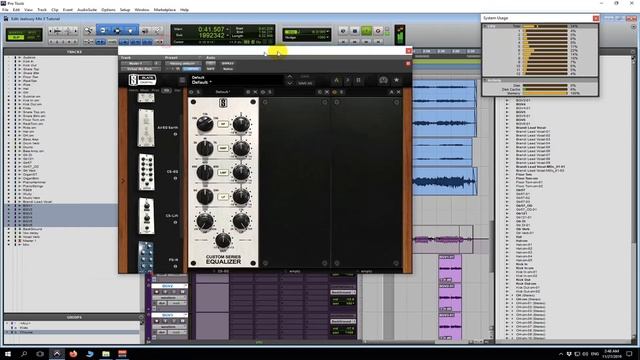Open the plugin track selector Master 1
Viewport: 640px width, 360px height.
click(x=136, y=63)
